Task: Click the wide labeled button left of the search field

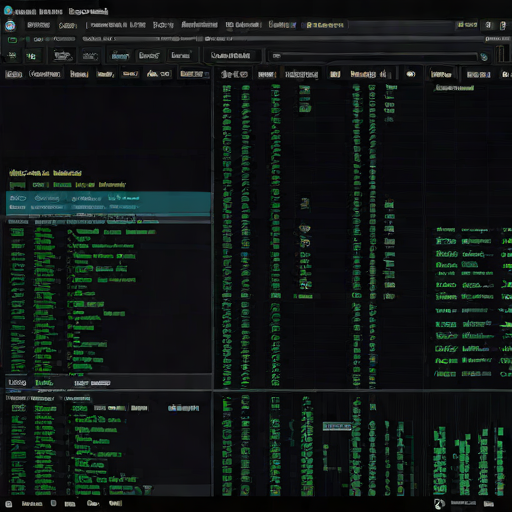Action: 231,55
